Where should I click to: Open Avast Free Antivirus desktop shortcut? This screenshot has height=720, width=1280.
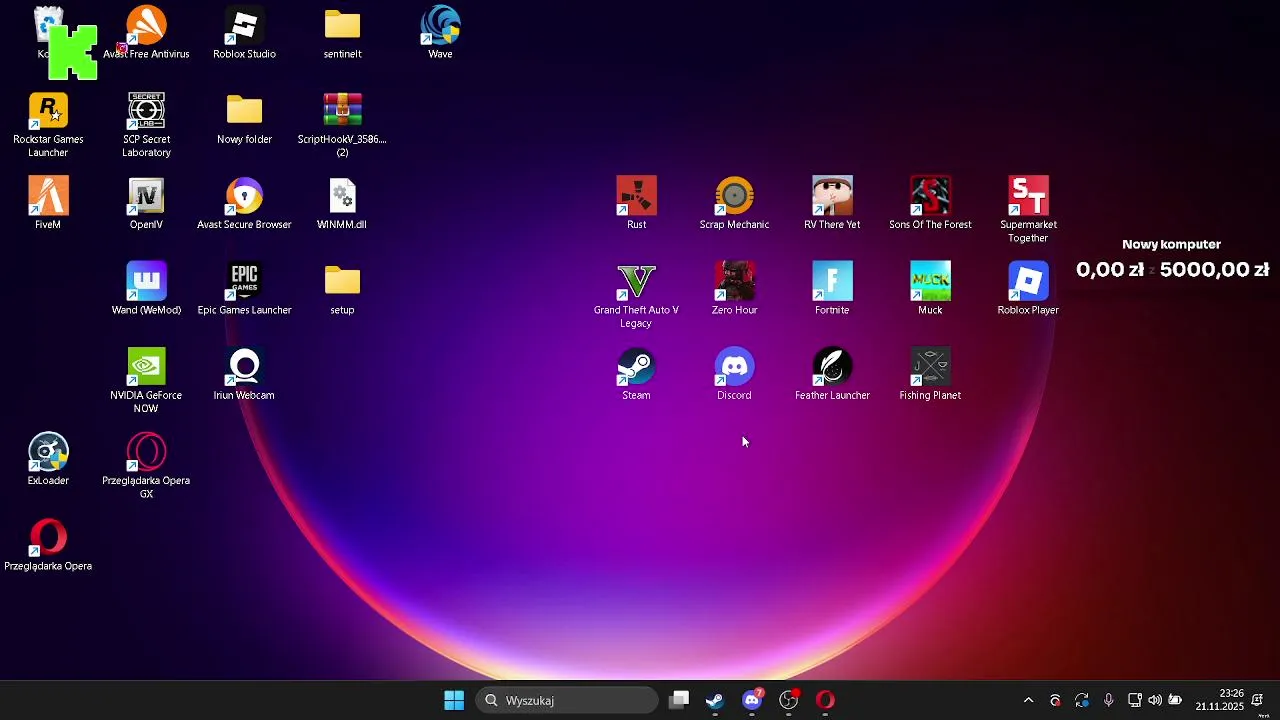pyautogui.click(x=146, y=33)
